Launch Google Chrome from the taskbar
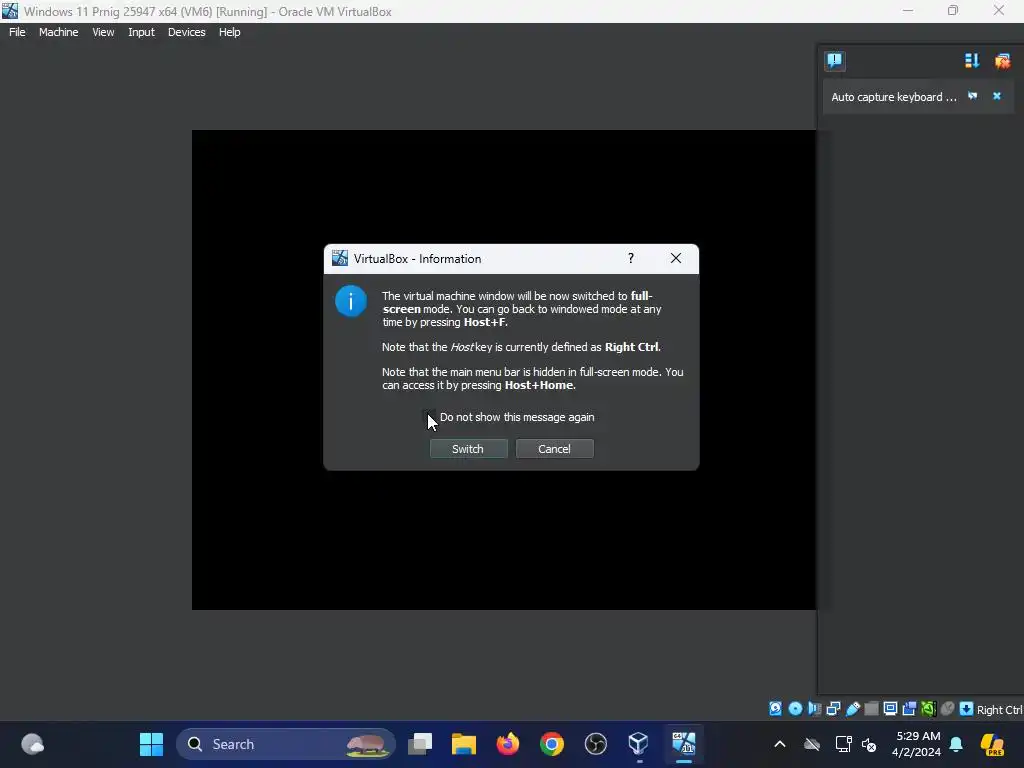 (552, 744)
